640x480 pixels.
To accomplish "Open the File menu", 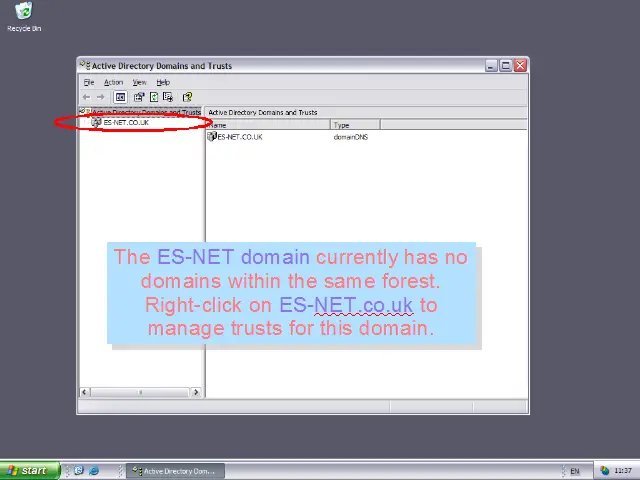I will coord(89,82).
